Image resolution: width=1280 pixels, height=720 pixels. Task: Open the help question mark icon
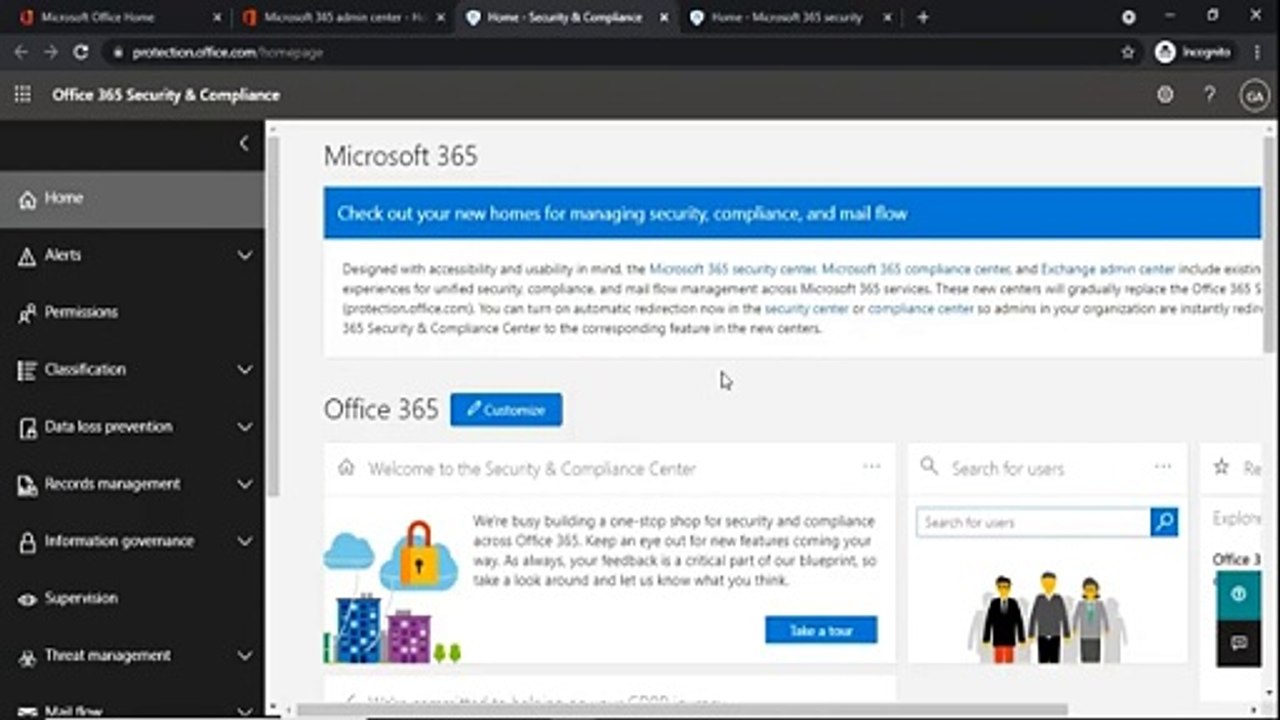tap(1210, 95)
